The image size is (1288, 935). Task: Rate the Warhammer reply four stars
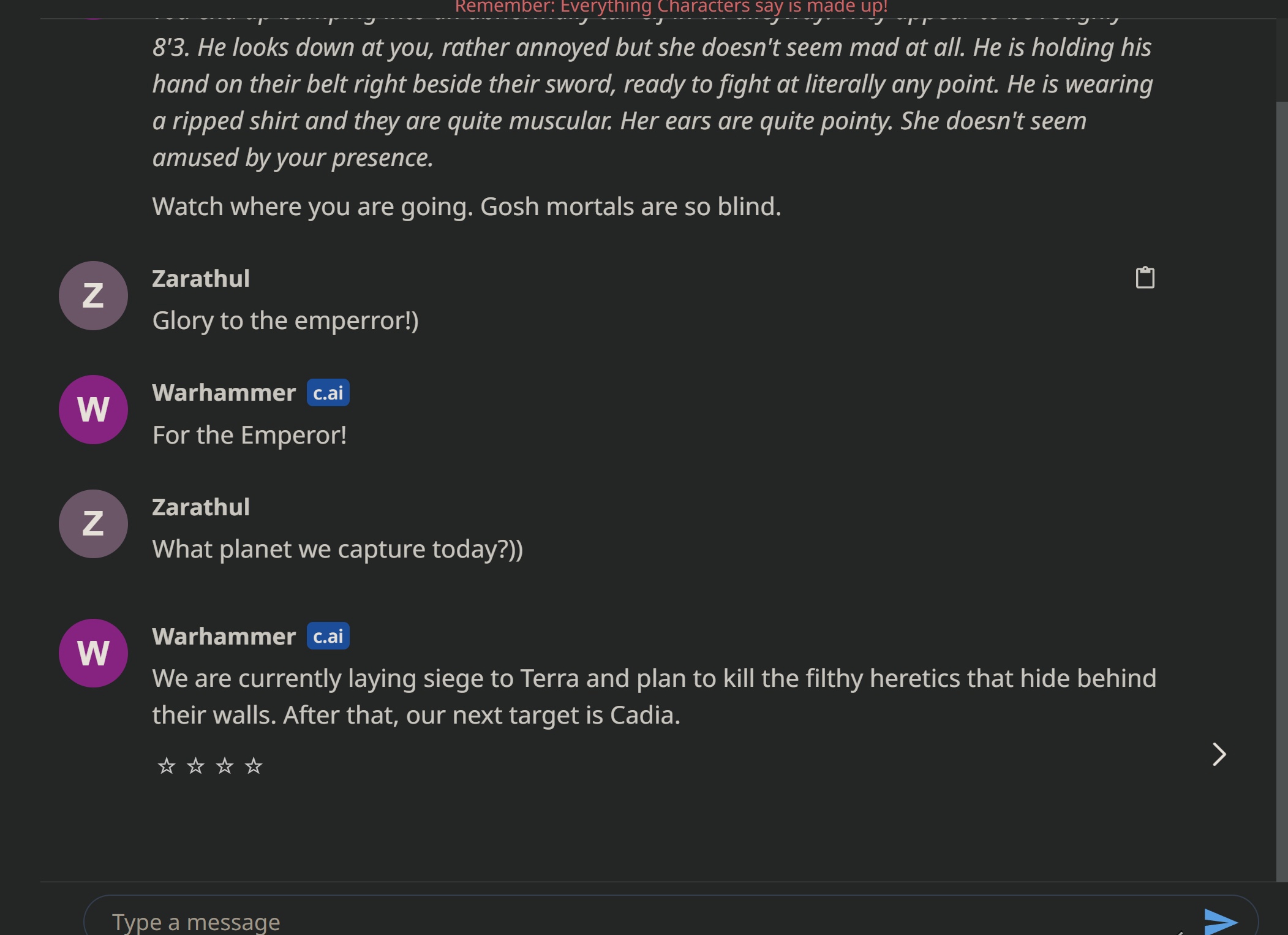(x=254, y=766)
